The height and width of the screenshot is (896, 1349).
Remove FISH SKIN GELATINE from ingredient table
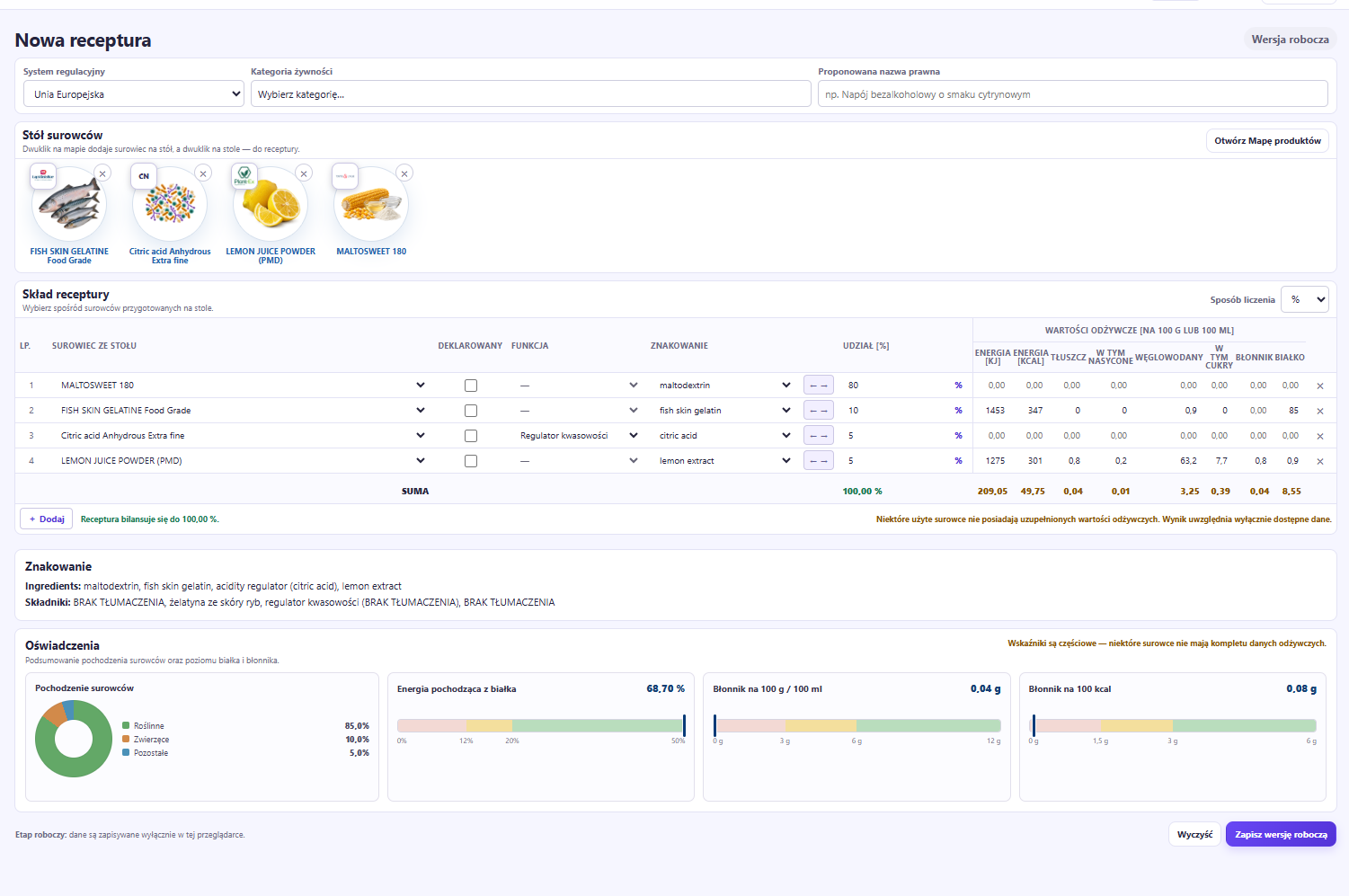102,173
